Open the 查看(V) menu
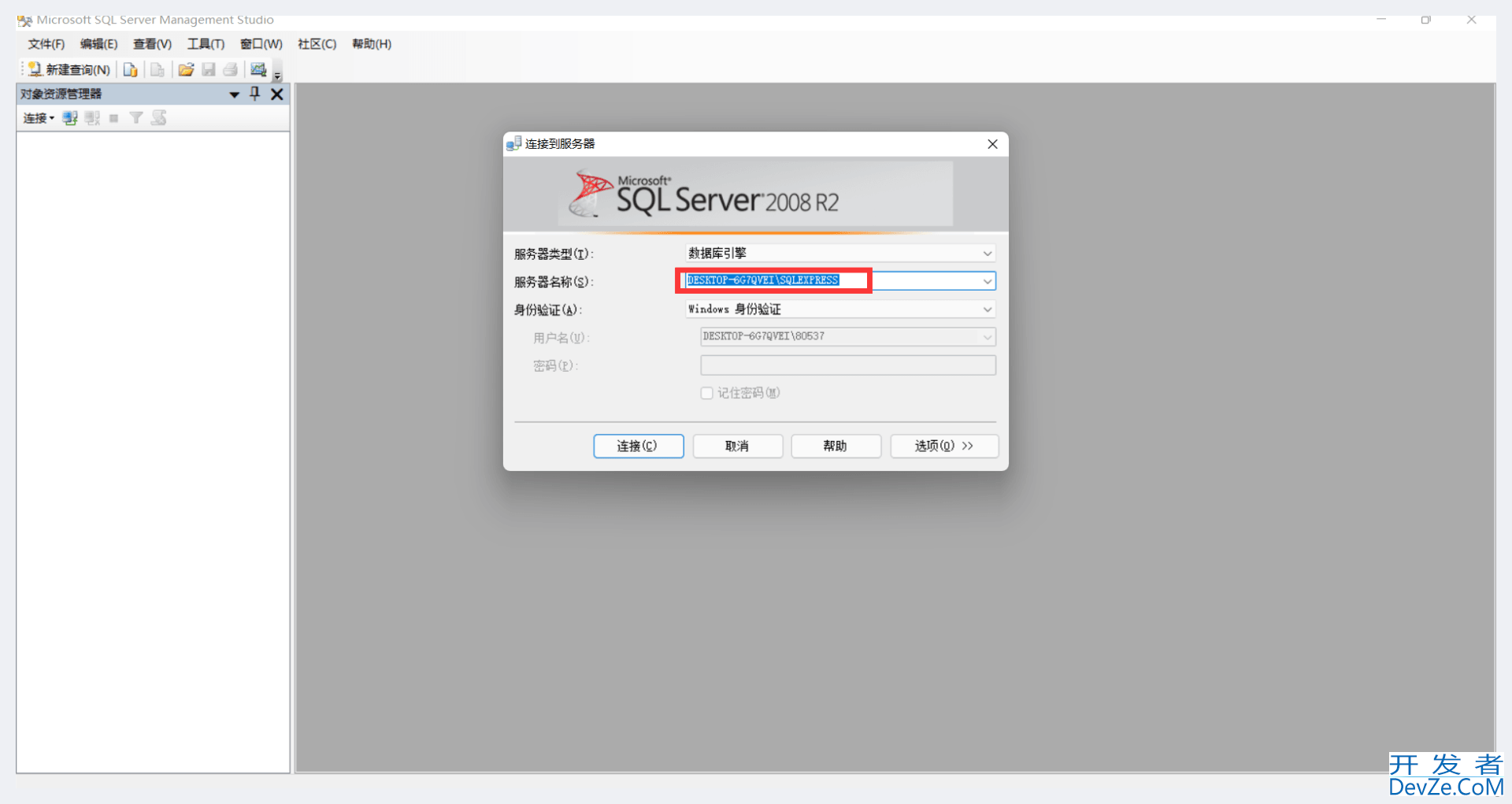Image resolution: width=1512 pixels, height=804 pixels. (152, 44)
